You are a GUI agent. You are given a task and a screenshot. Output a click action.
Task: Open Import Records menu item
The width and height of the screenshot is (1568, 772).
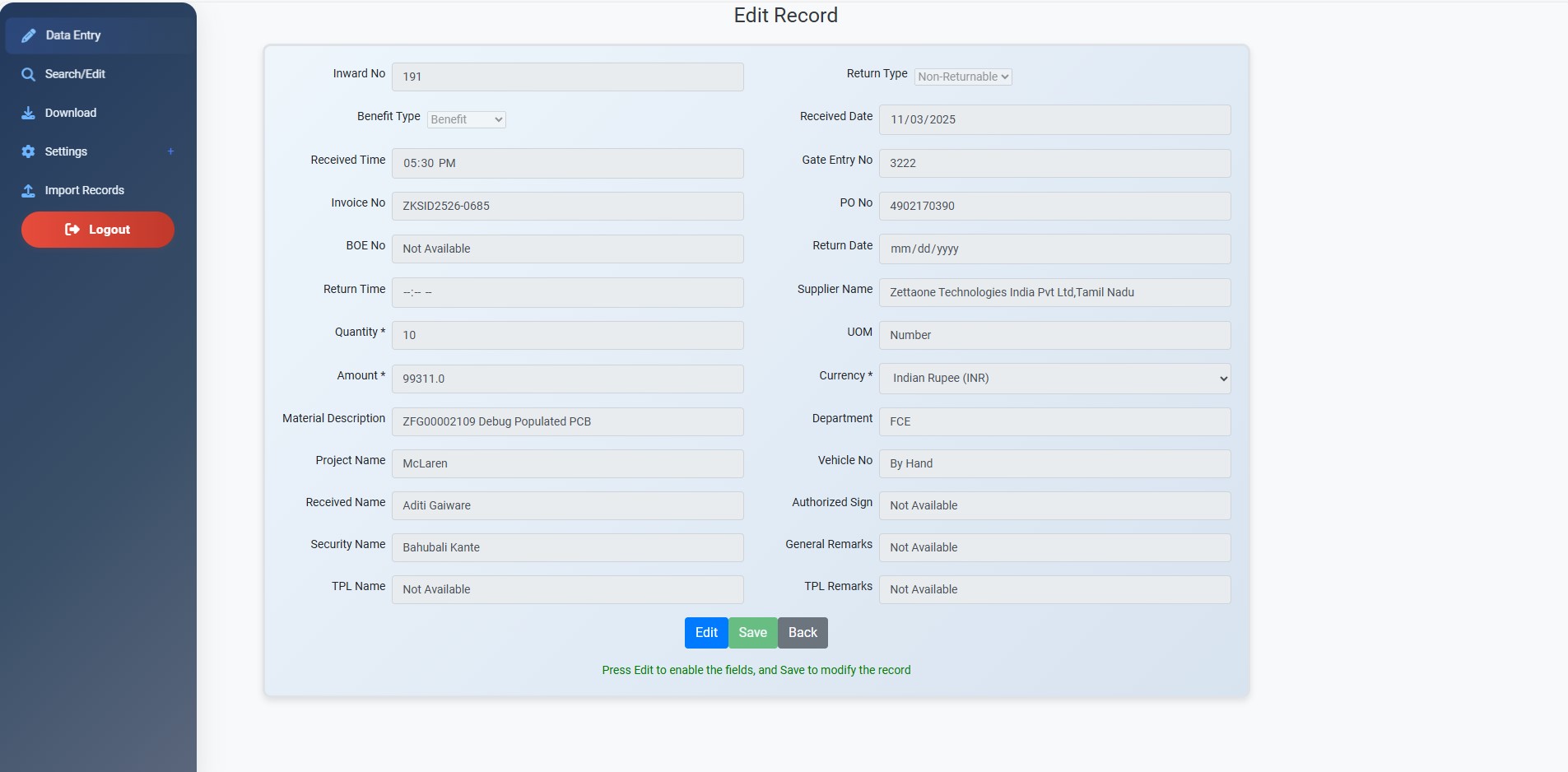(84, 190)
